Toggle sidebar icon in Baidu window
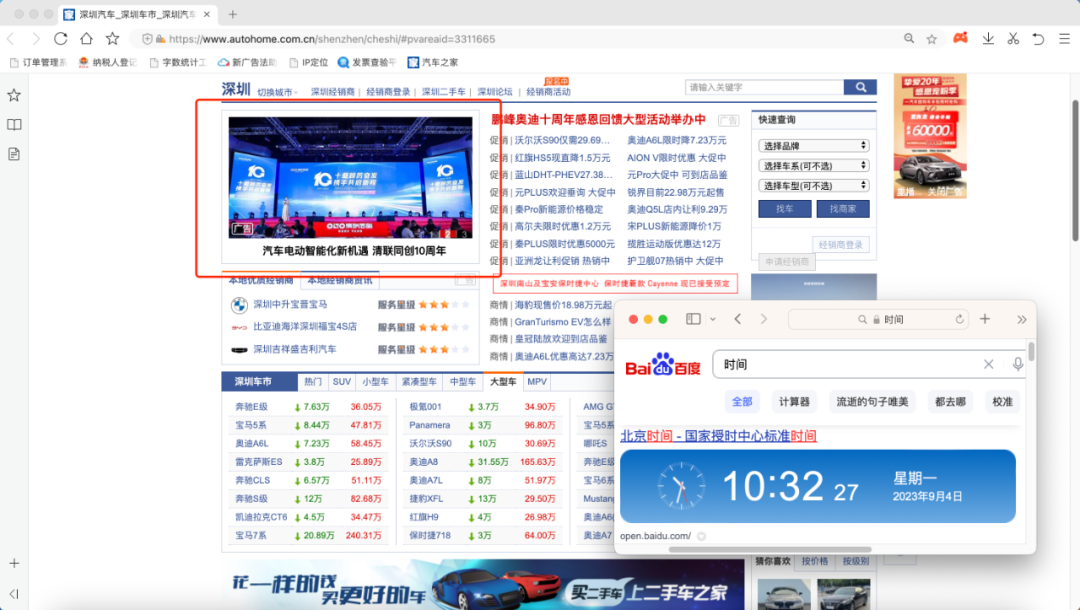 pos(693,319)
